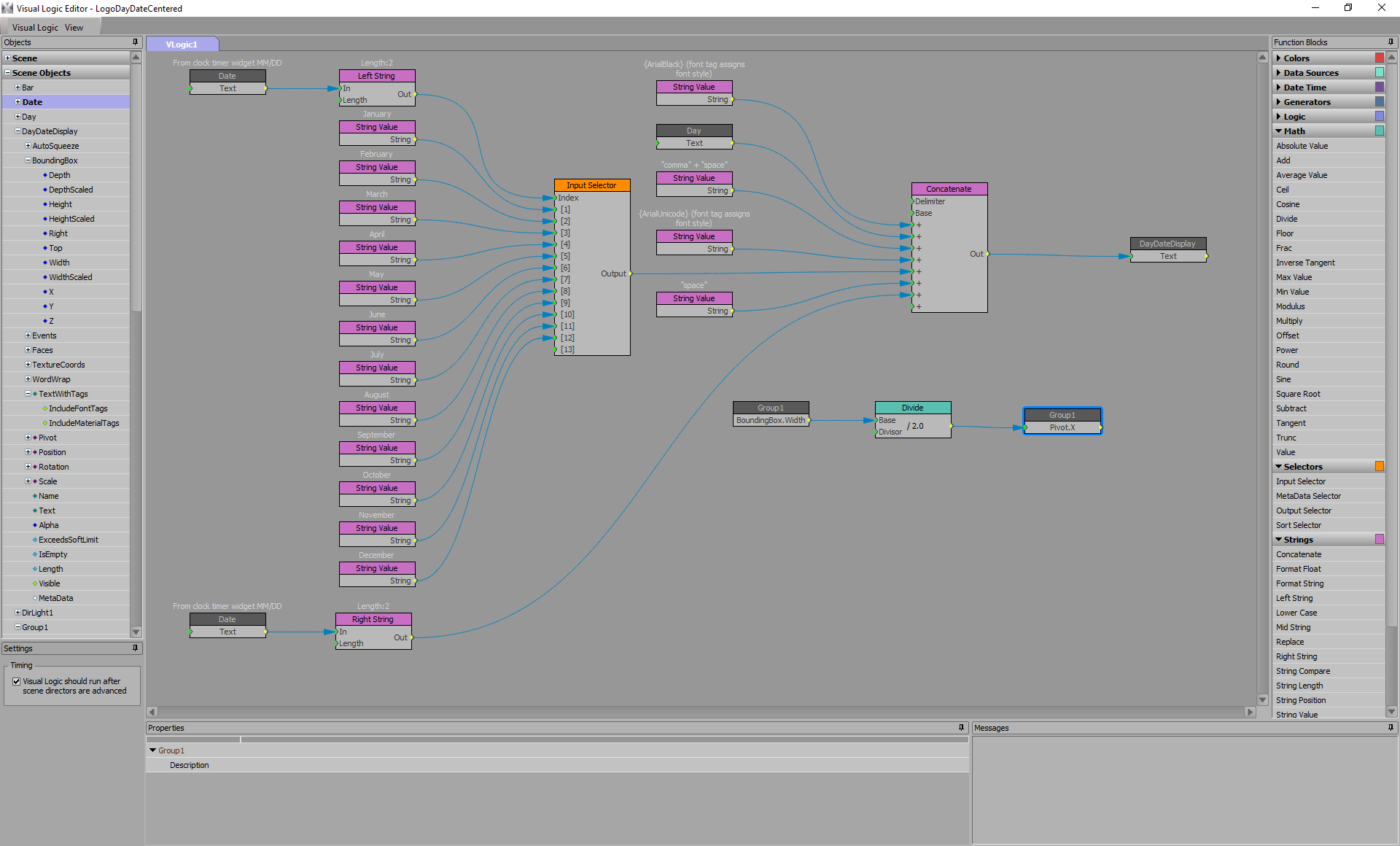Open the Visual Logic menu
This screenshot has width=1400, height=846.
[x=35, y=28]
